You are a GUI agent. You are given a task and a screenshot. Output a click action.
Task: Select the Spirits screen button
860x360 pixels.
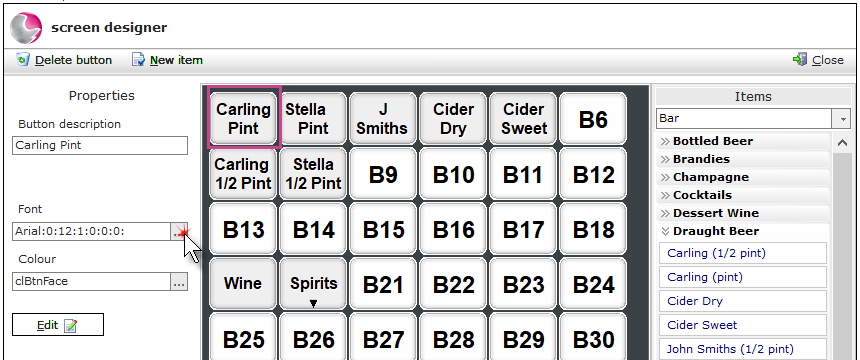[x=313, y=284]
